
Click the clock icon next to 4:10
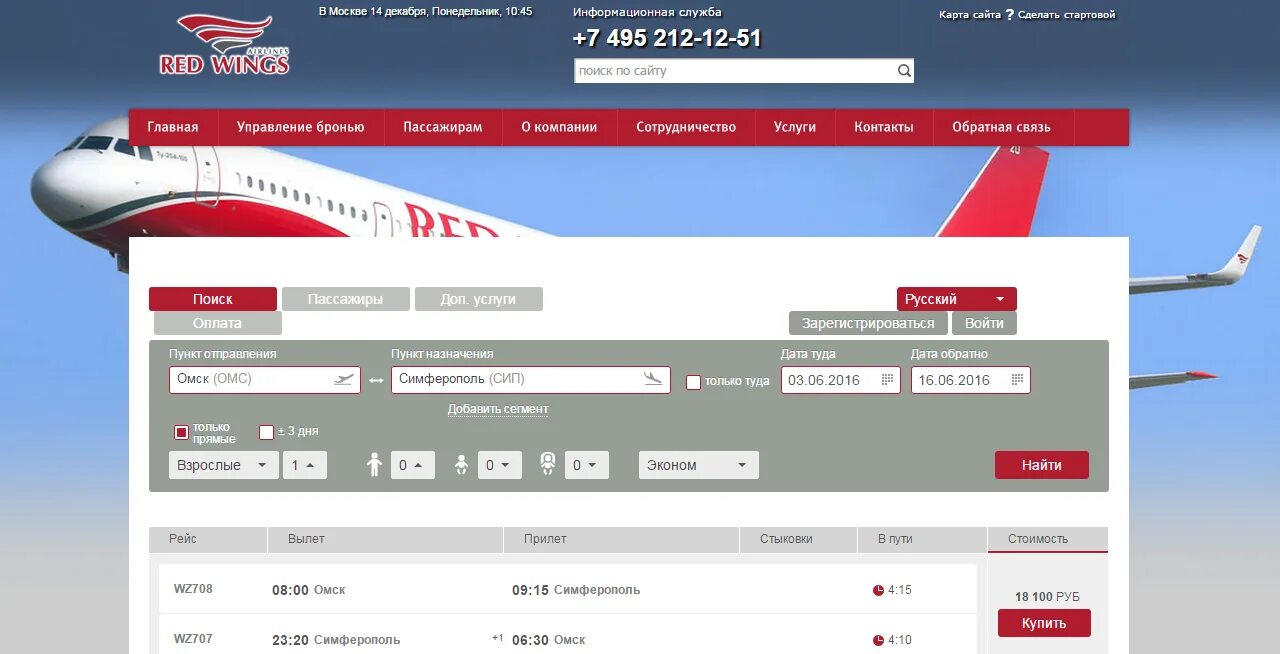(x=878, y=640)
